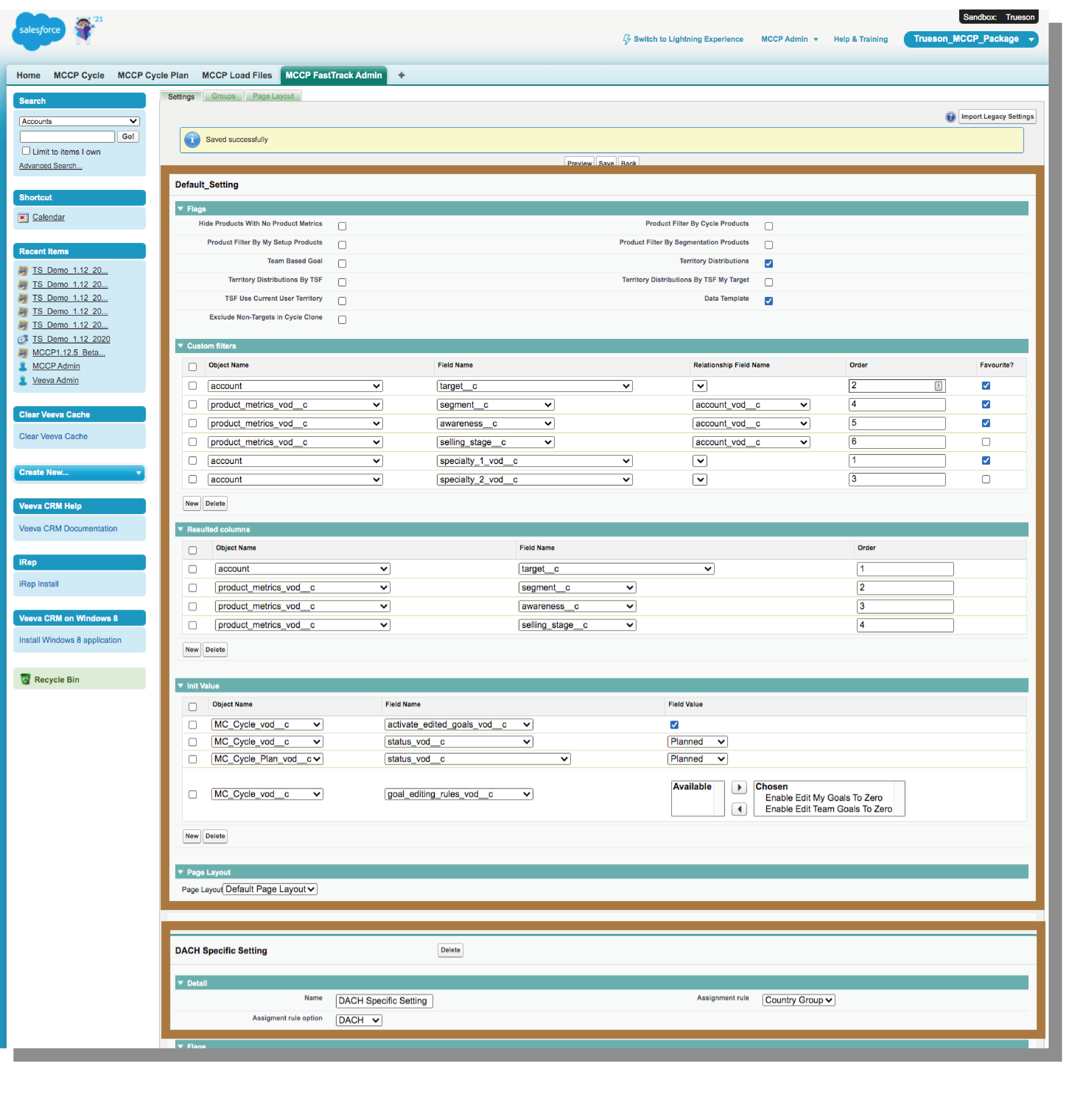The height and width of the screenshot is (1109, 1092).
Task: Click the search Go! button
Action: coord(128,136)
